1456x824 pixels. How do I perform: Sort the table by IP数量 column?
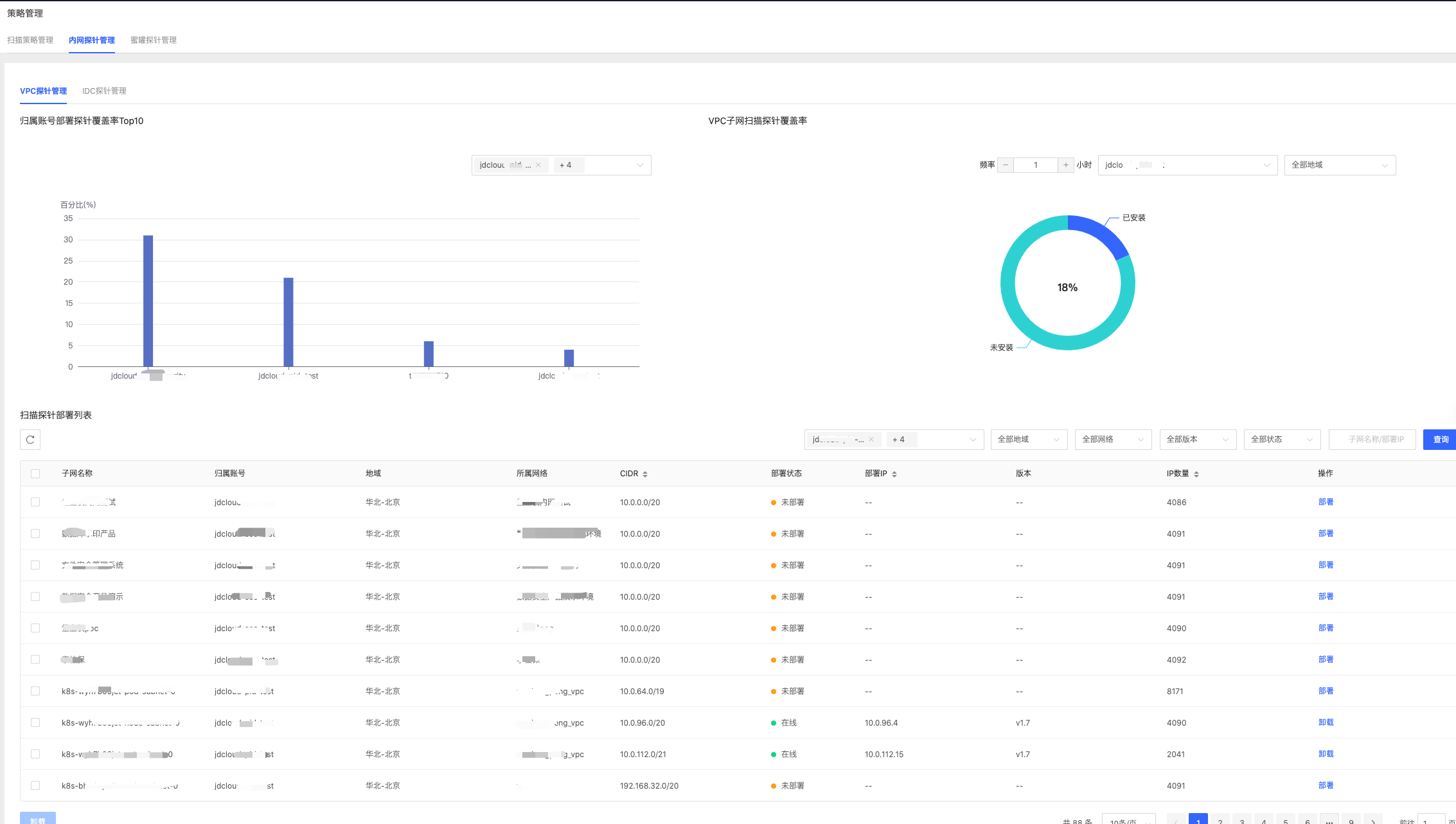1196,474
